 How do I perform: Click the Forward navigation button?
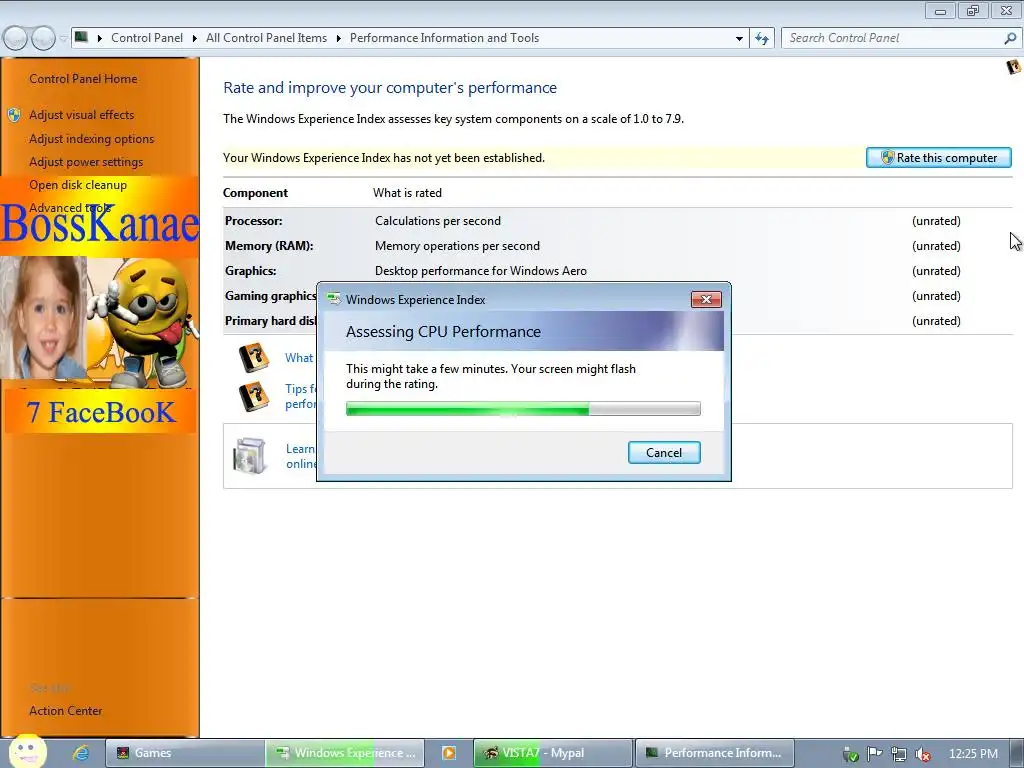click(43, 39)
